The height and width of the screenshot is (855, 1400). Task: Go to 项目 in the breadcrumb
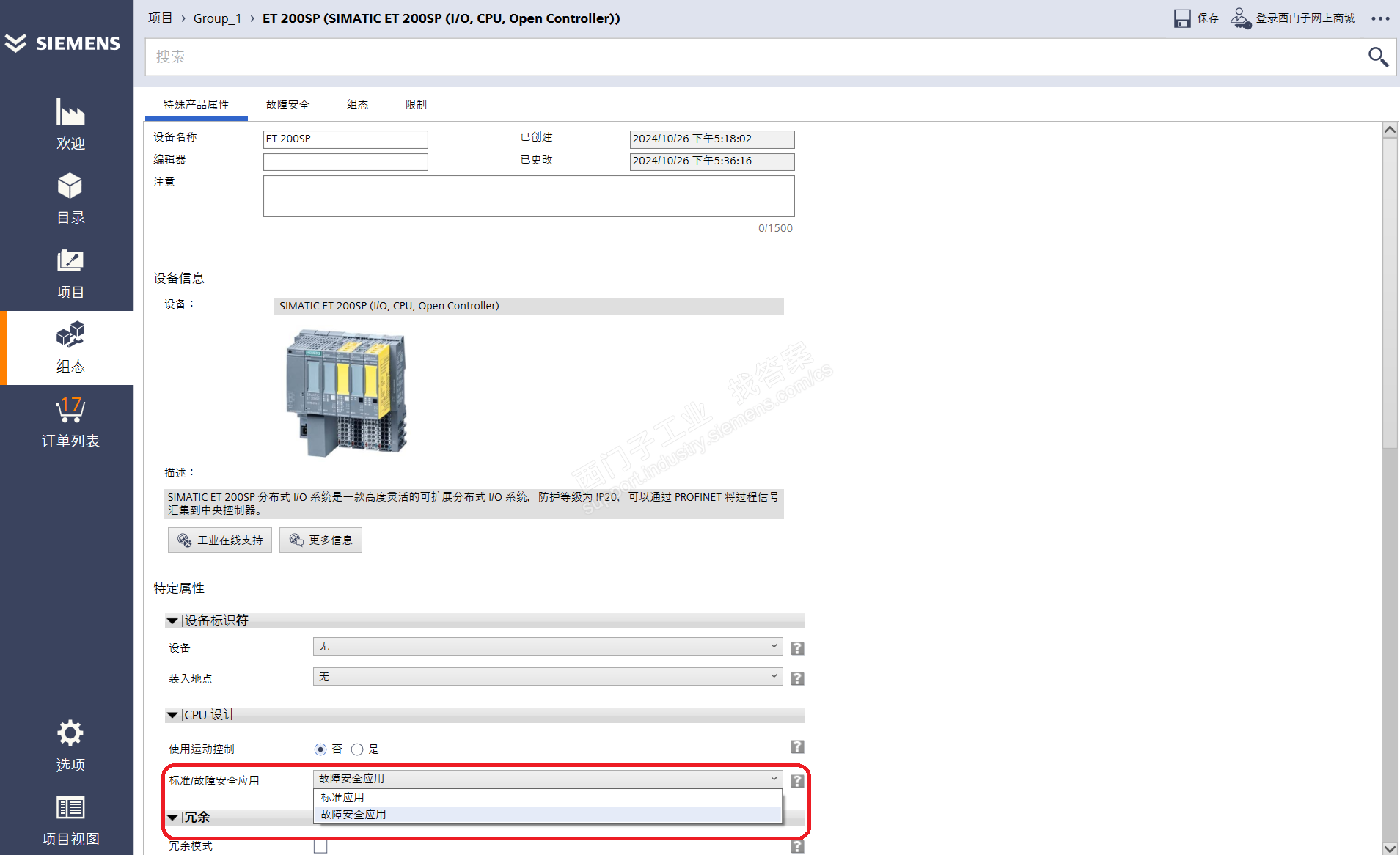click(x=160, y=18)
